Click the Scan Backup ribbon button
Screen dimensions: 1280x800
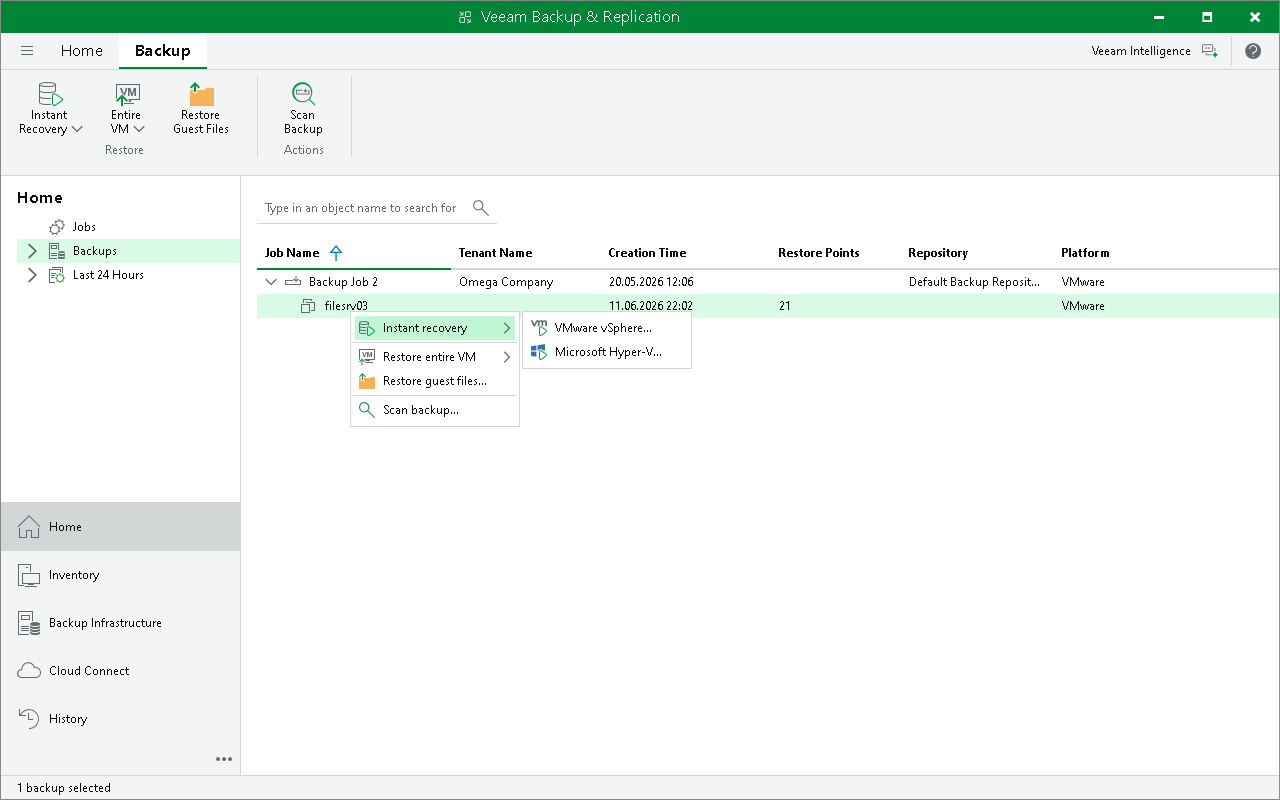[303, 109]
